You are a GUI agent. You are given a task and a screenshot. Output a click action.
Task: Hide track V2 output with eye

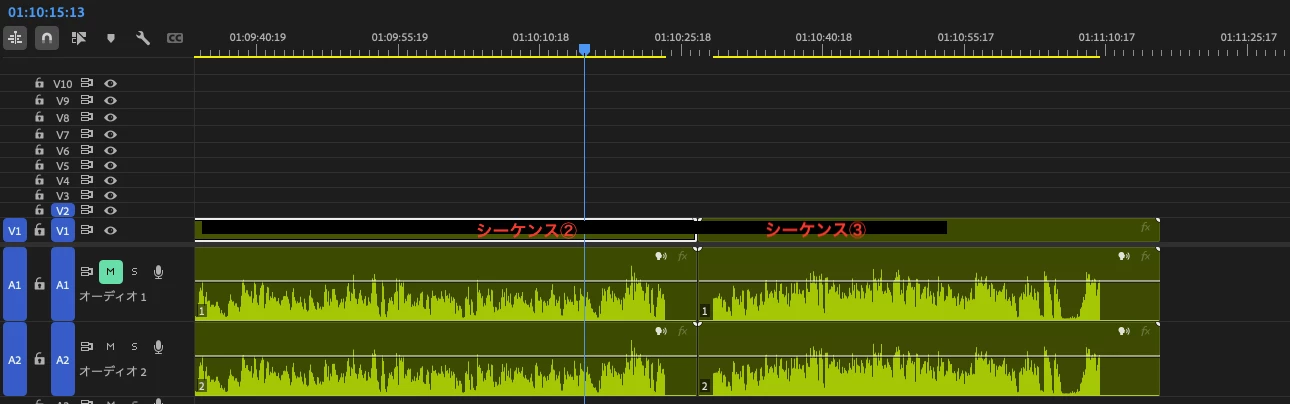tap(111, 210)
